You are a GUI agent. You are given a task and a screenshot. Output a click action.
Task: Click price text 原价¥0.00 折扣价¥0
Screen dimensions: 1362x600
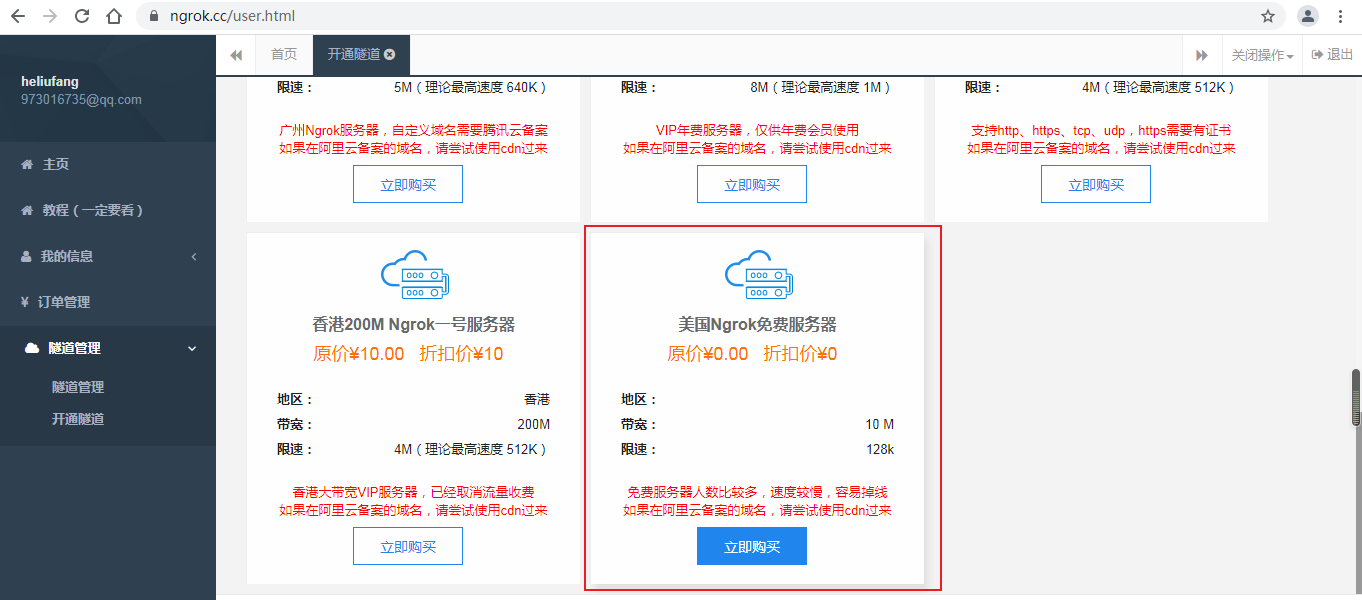(752, 354)
